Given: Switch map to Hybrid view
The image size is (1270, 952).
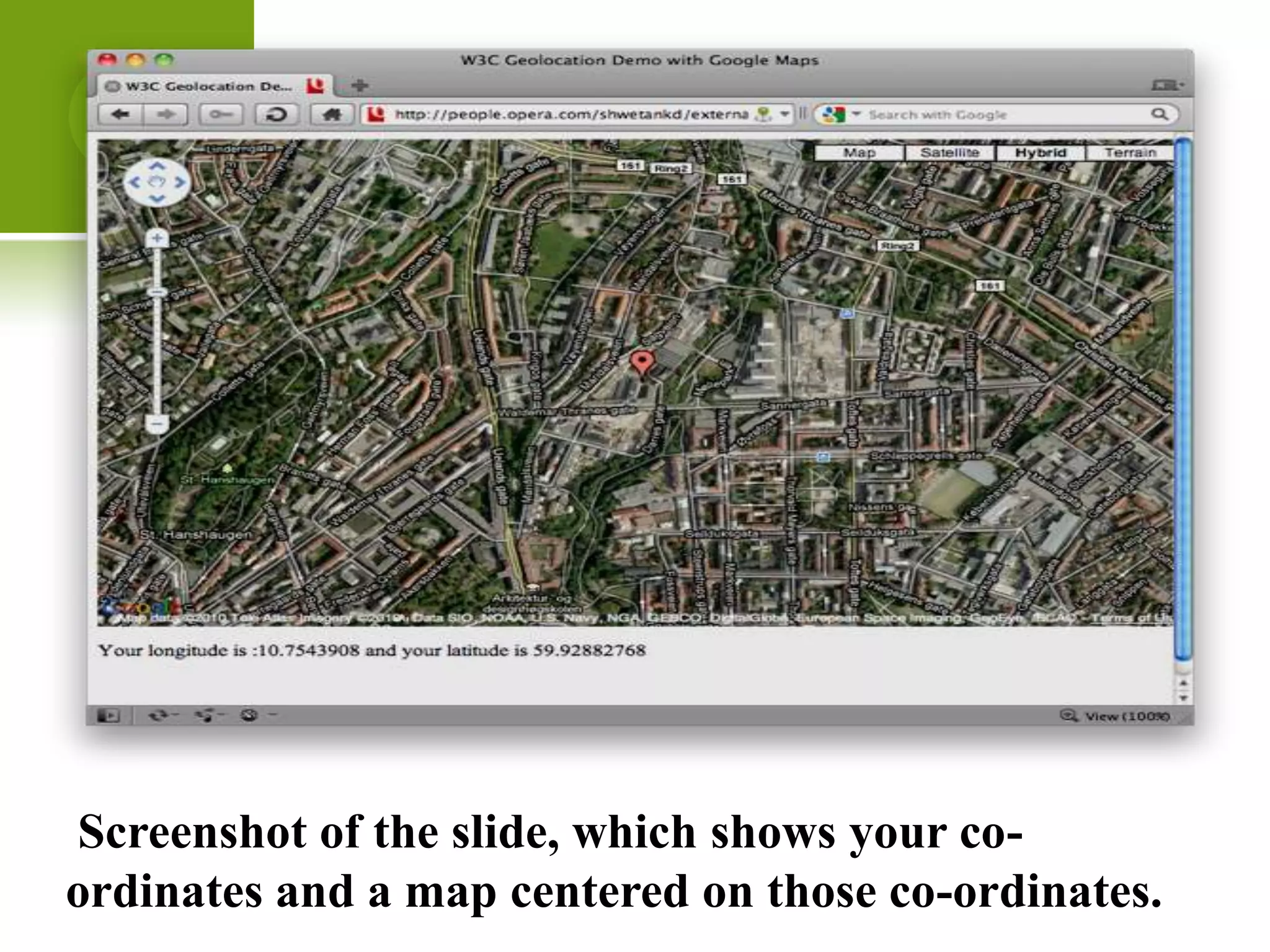Looking at the screenshot, I should tap(1041, 152).
